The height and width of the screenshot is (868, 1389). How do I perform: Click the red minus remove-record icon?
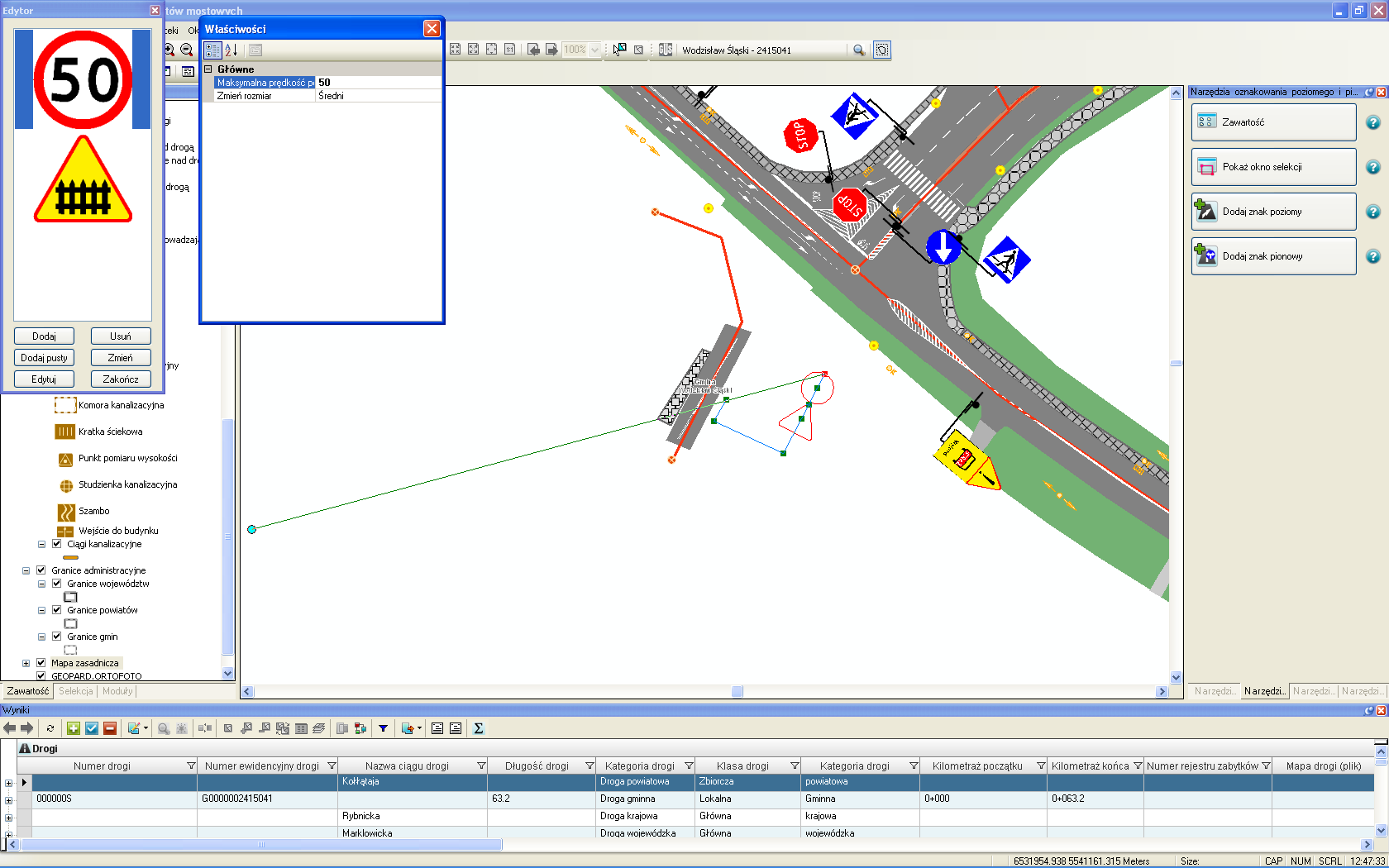coord(110,728)
